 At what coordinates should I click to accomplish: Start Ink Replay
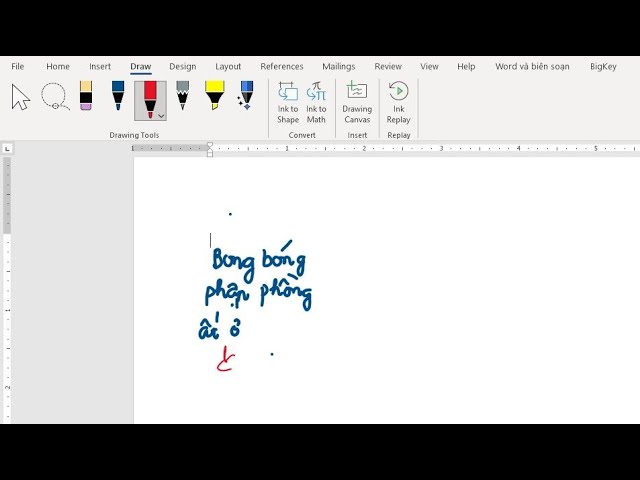(398, 102)
